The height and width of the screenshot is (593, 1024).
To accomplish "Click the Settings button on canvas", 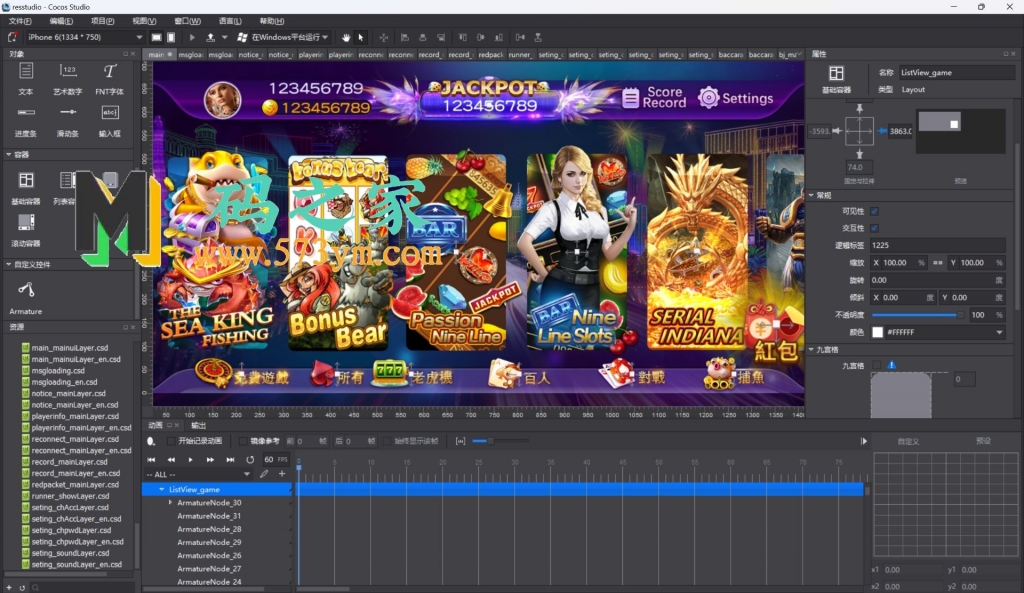I will 736,98.
